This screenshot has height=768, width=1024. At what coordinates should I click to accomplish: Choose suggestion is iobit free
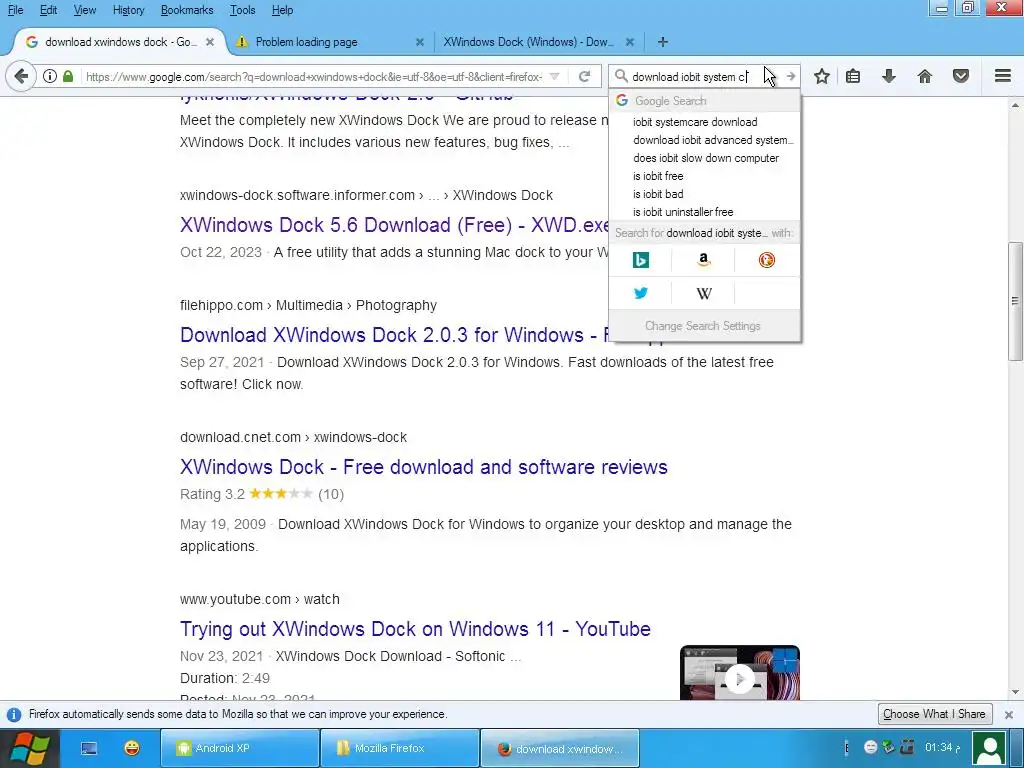pos(704,176)
